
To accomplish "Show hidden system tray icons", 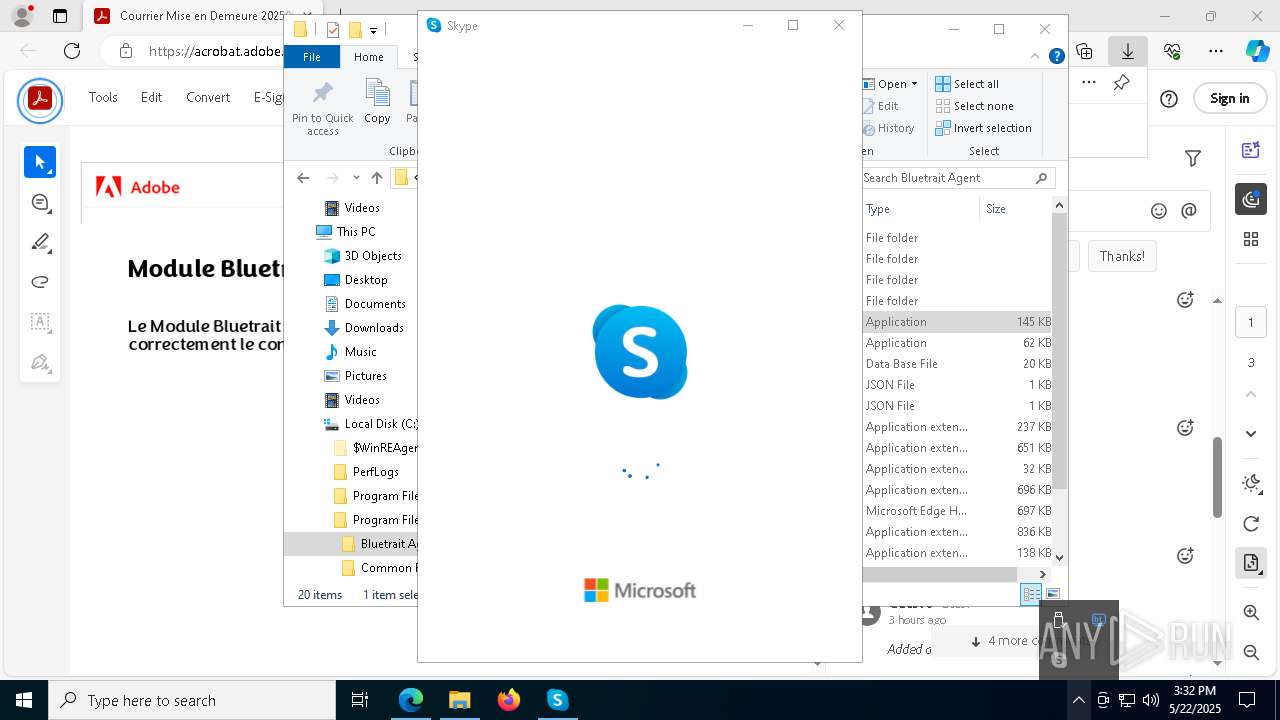I will (1078, 700).
